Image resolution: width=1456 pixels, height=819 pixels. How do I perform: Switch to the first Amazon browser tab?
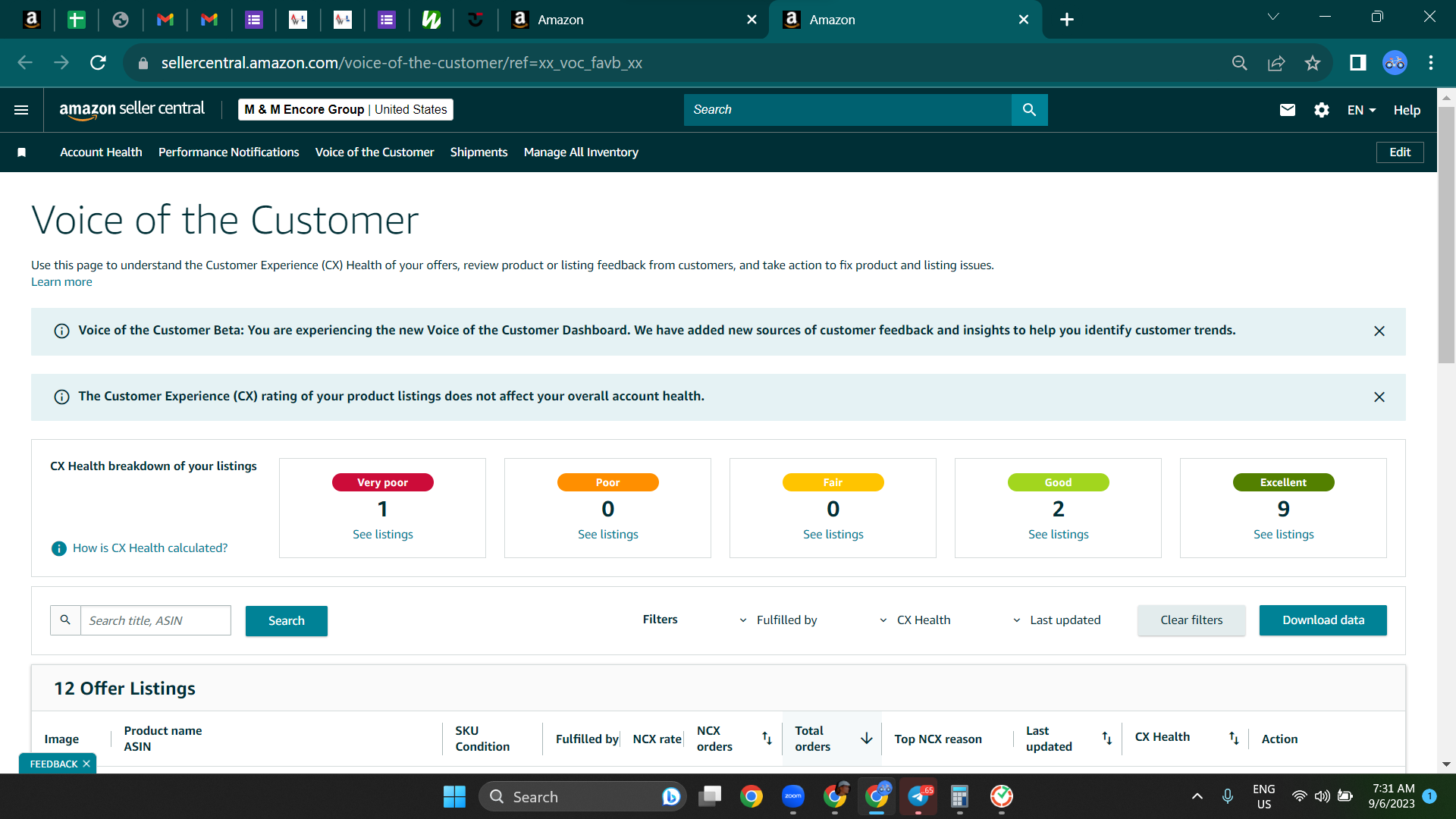click(633, 20)
